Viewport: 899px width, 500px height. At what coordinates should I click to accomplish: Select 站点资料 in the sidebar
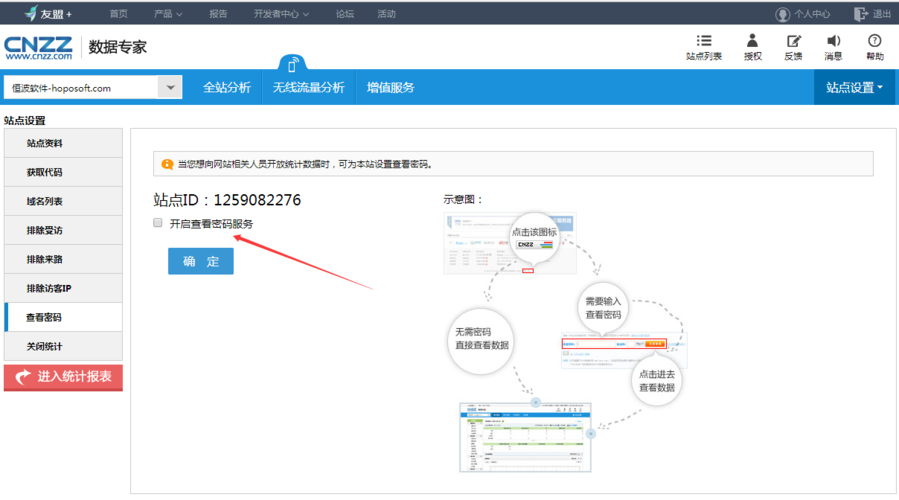pos(63,143)
